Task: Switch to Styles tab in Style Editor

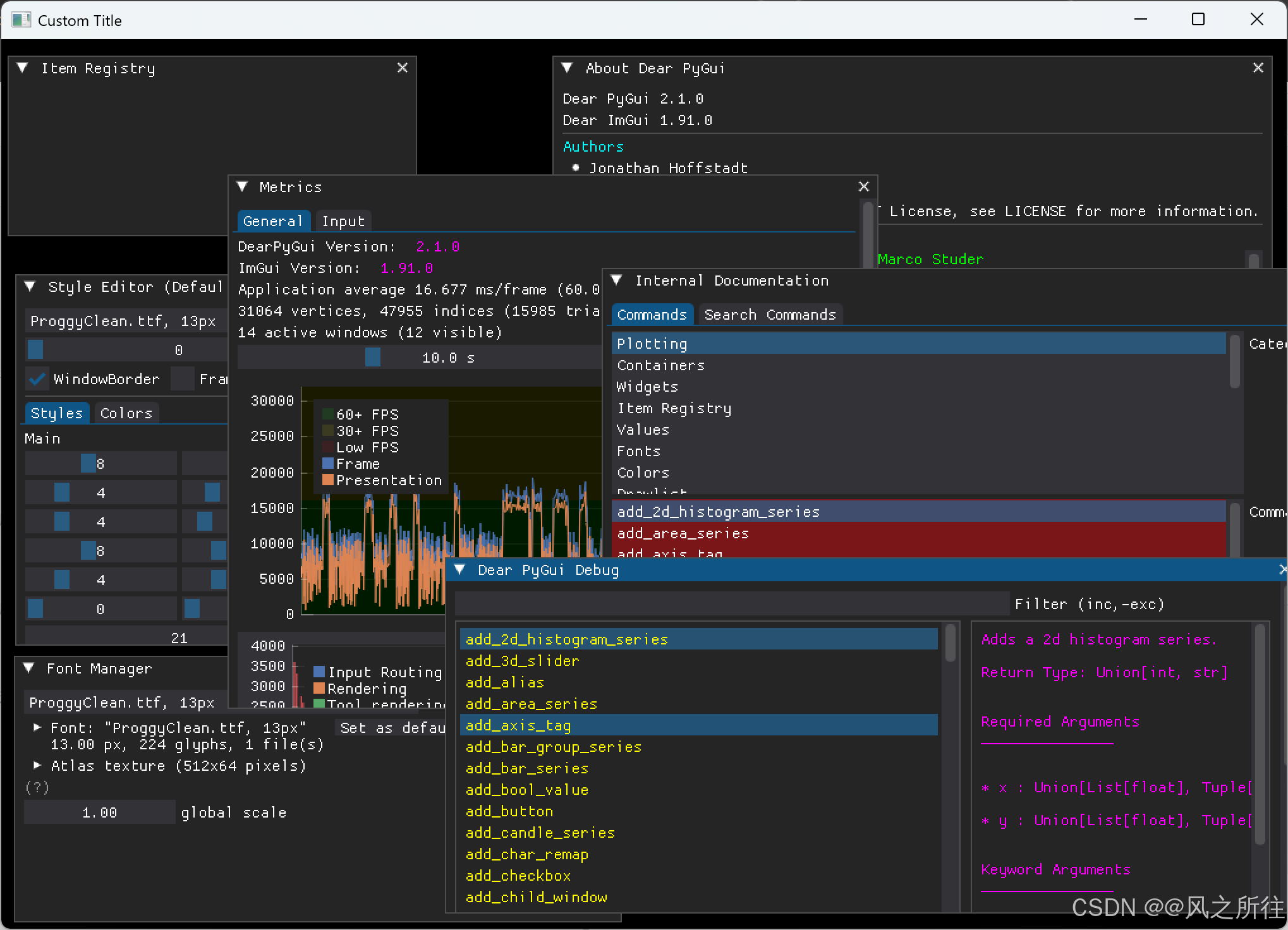Action: (x=56, y=413)
